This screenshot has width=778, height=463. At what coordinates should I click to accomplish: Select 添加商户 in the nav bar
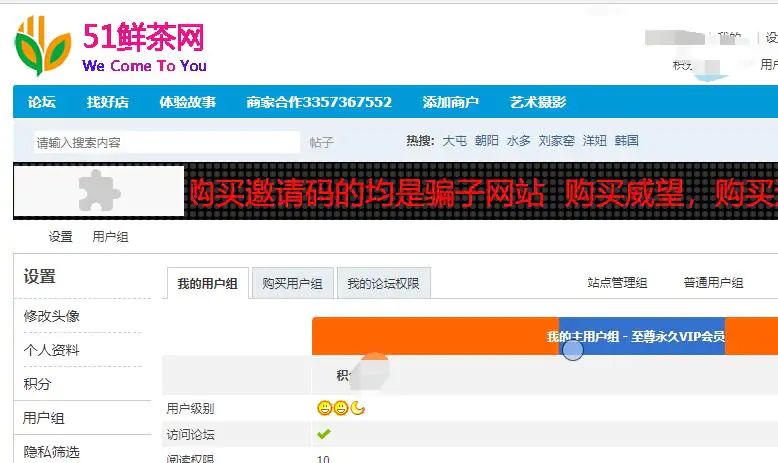451,102
